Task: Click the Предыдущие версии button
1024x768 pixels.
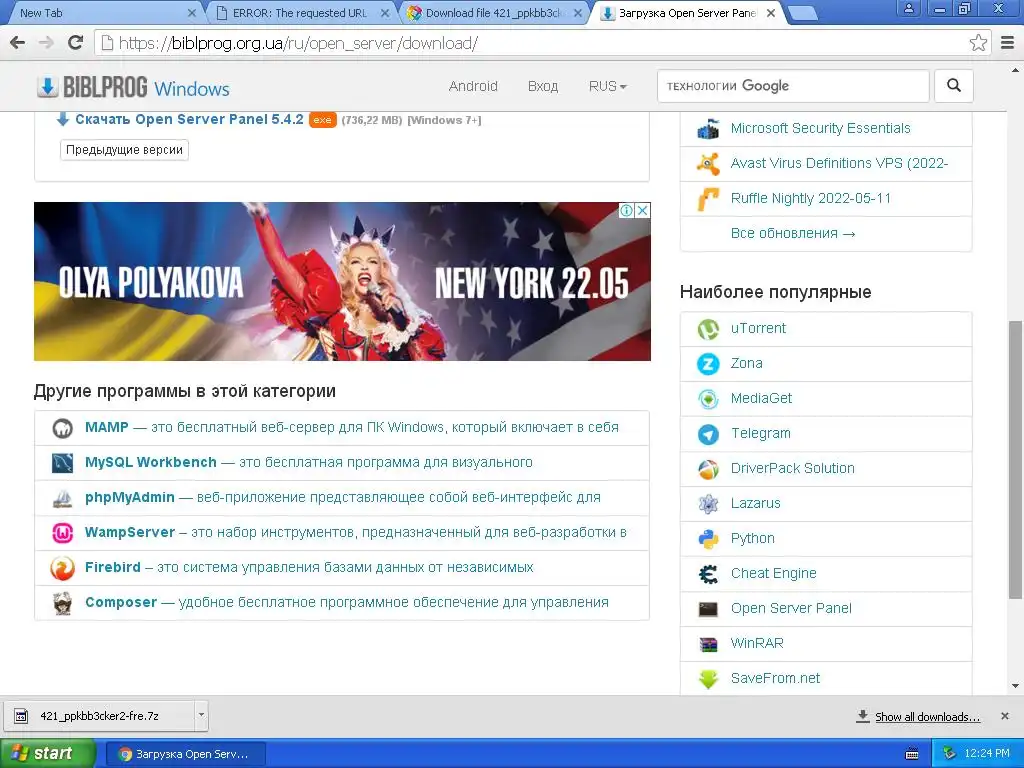Action: pyautogui.click(x=124, y=150)
